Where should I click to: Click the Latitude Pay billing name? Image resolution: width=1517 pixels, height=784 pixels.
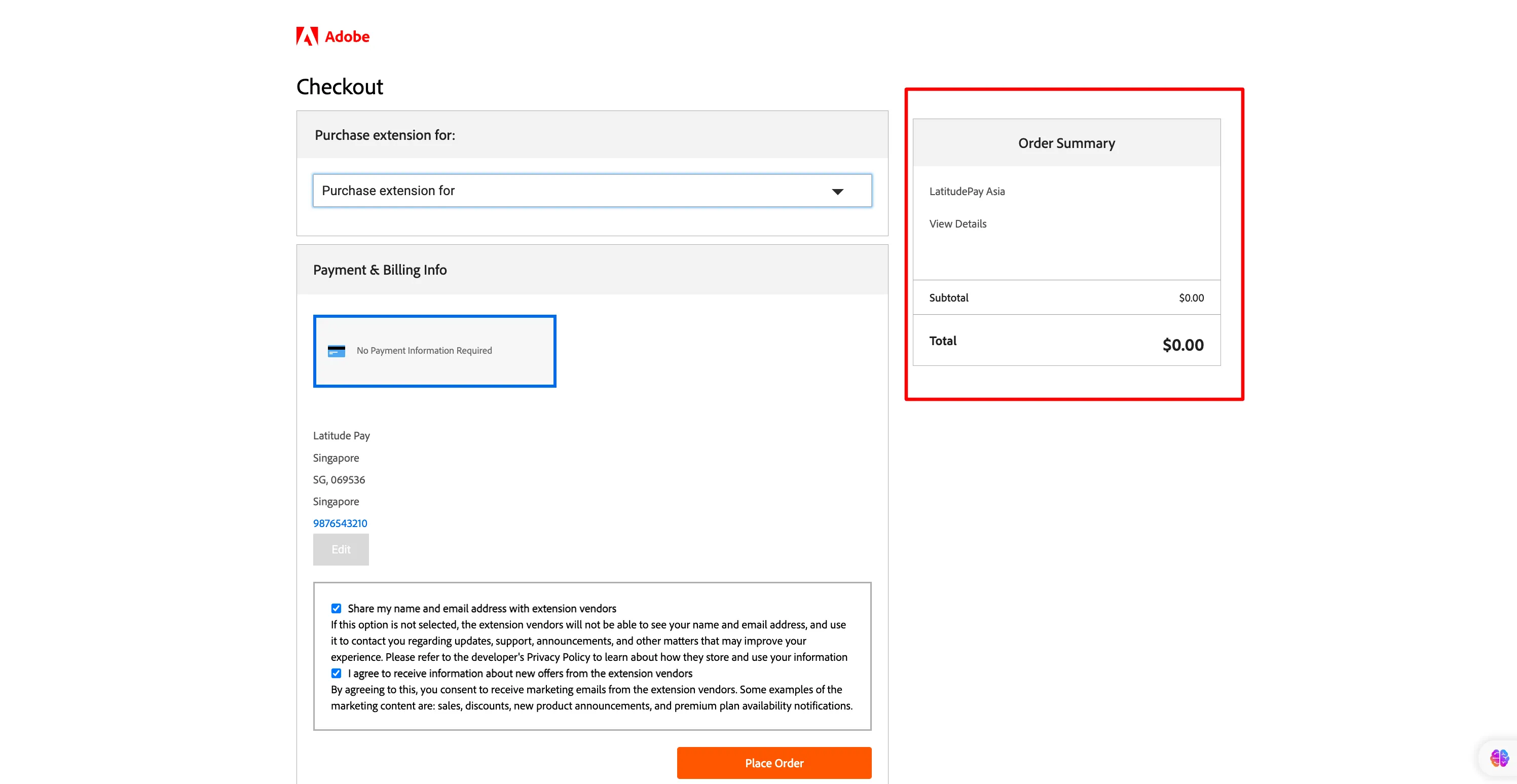pos(342,436)
